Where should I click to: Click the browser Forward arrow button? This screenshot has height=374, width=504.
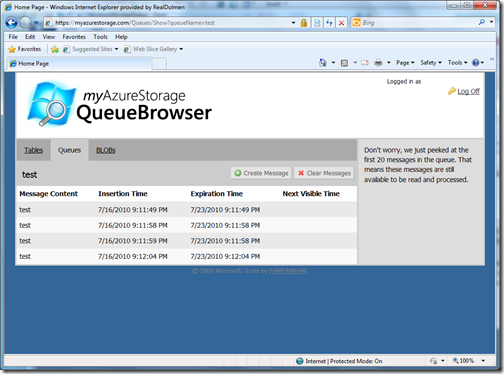coord(25,23)
